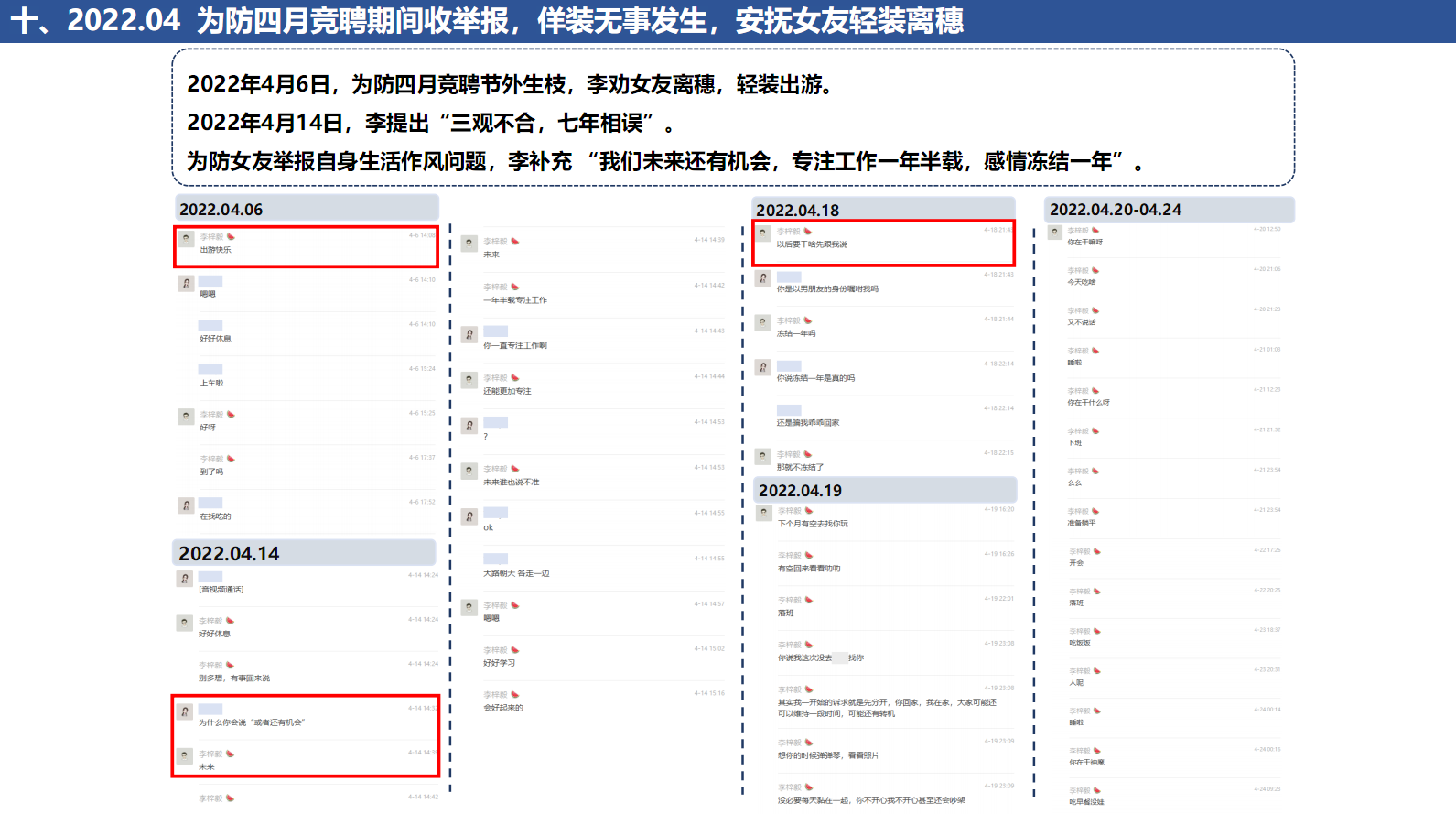Click the message '还是骗我乖乖回家'
This screenshot has height=814, width=1456.
tap(808, 423)
